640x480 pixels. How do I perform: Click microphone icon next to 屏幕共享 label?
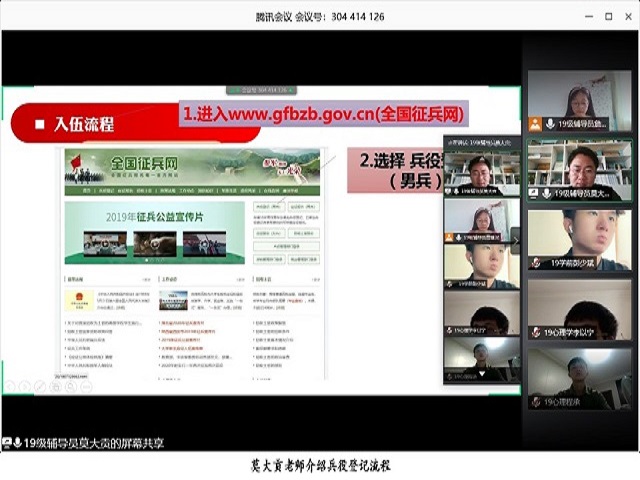click(15, 443)
